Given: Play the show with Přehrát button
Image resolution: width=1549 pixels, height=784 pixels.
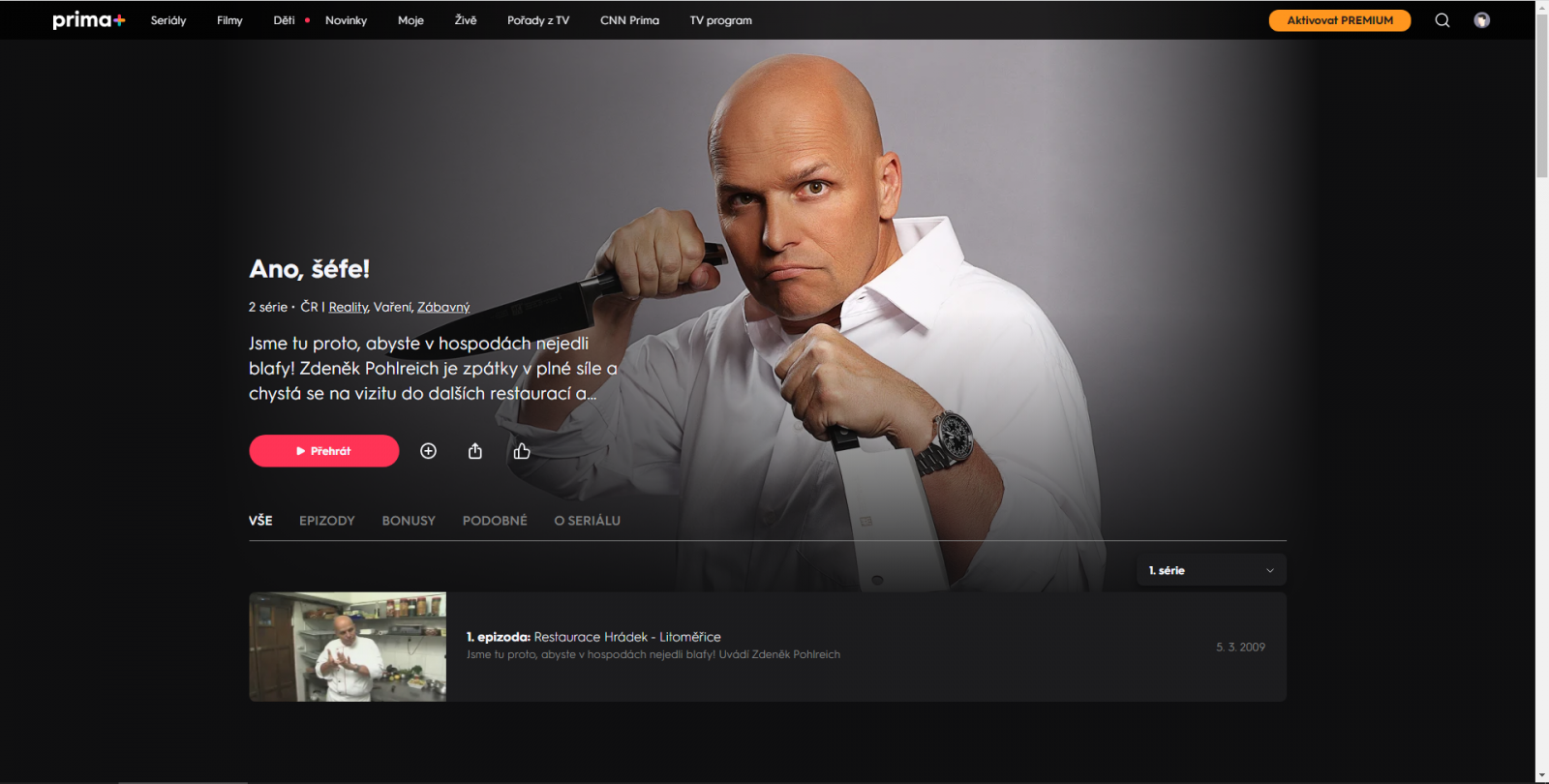Looking at the screenshot, I should click(324, 451).
